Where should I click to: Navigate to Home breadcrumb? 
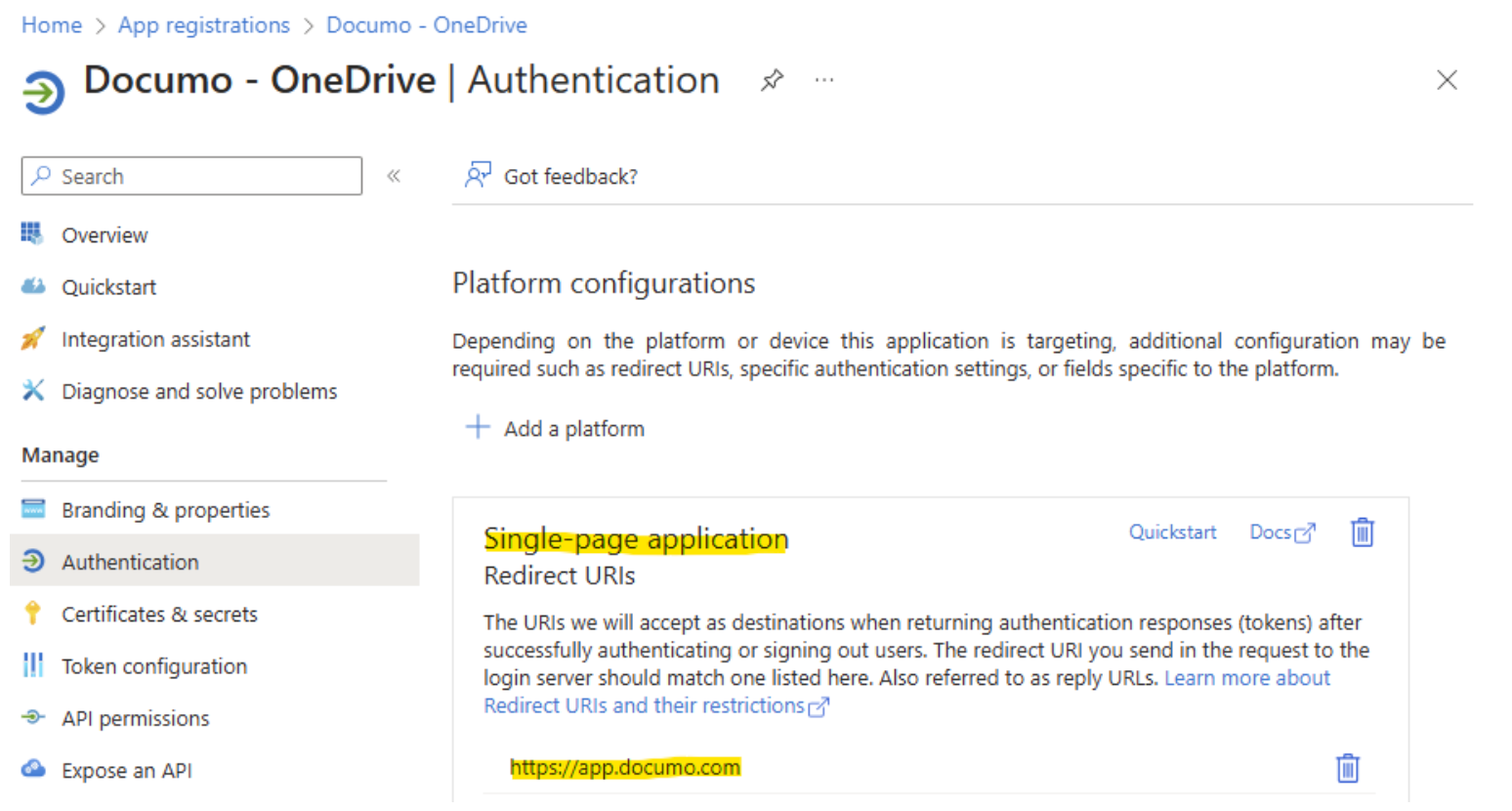(52, 24)
